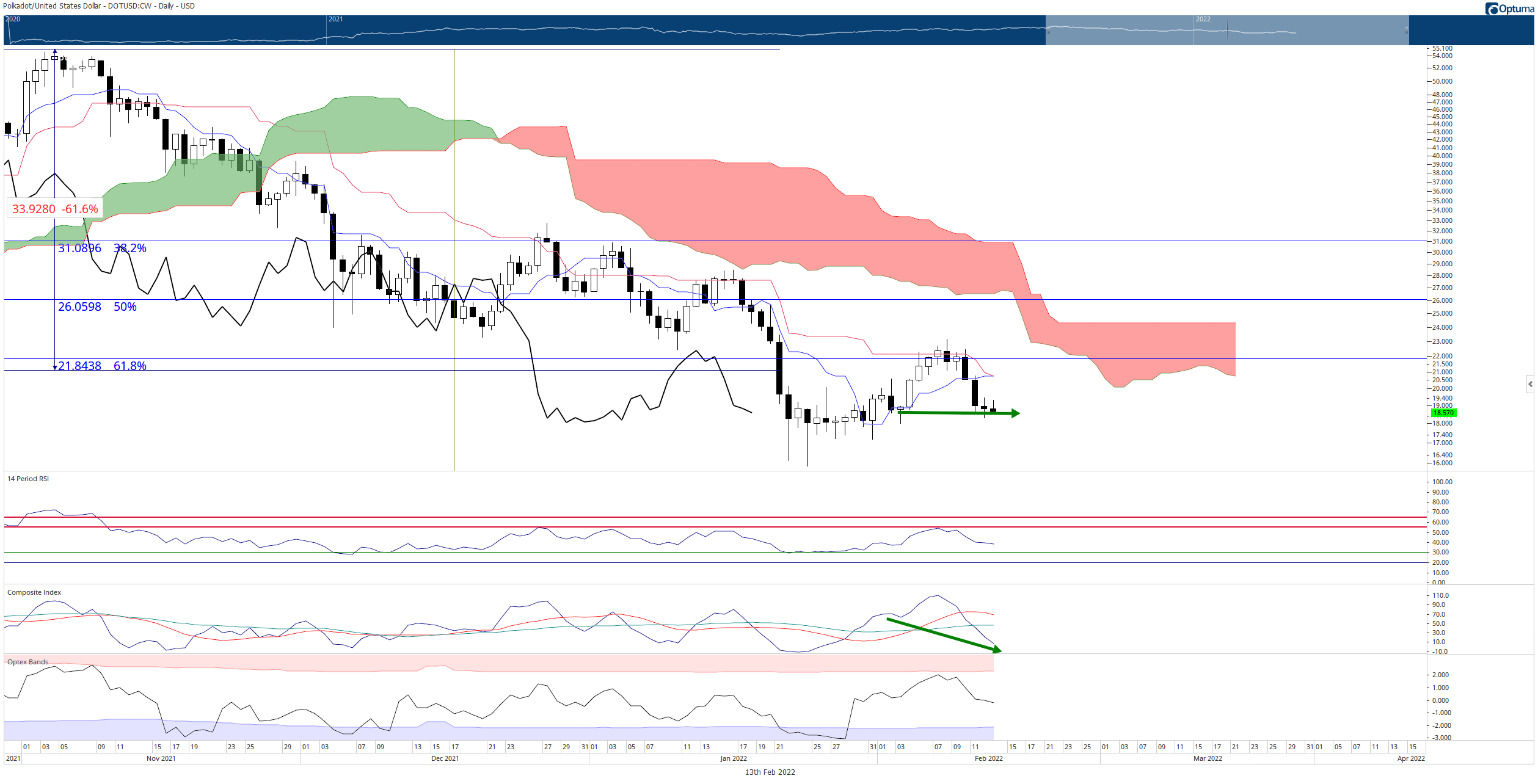Click the red 33.9280 -61.6% measurement label

pos(55,209)
